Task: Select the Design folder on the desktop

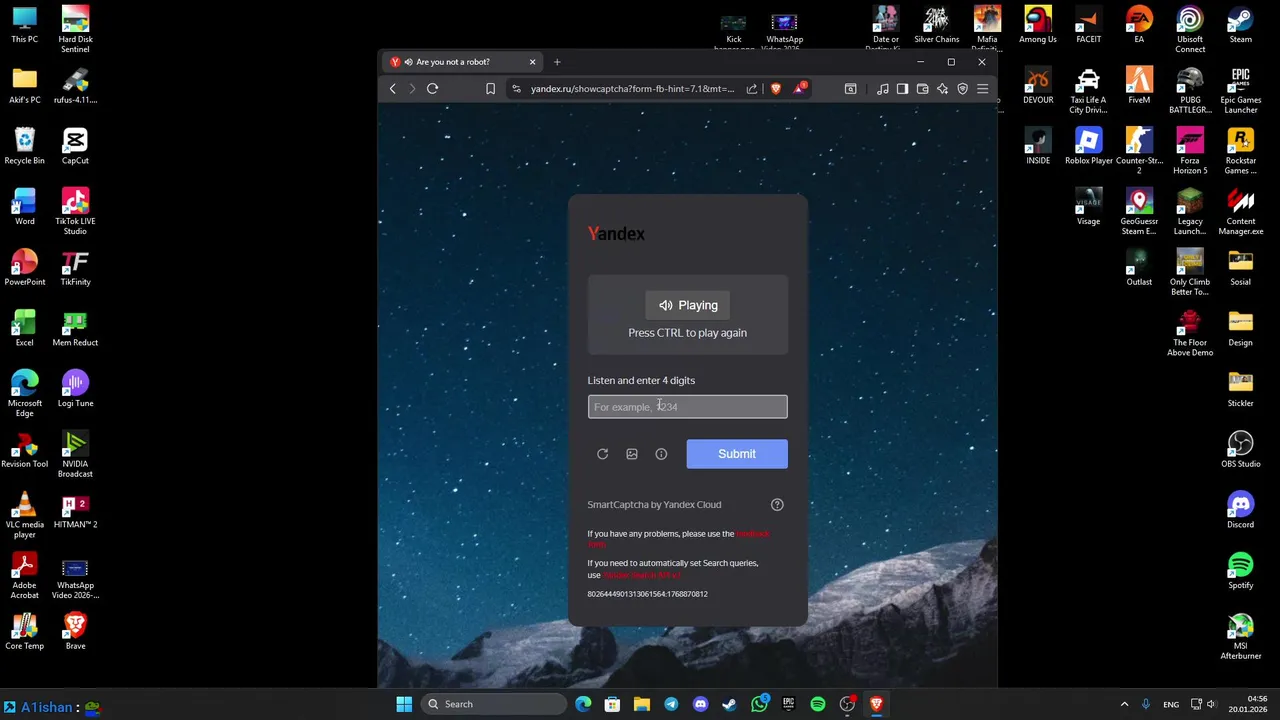Action: coord(1240,328)
